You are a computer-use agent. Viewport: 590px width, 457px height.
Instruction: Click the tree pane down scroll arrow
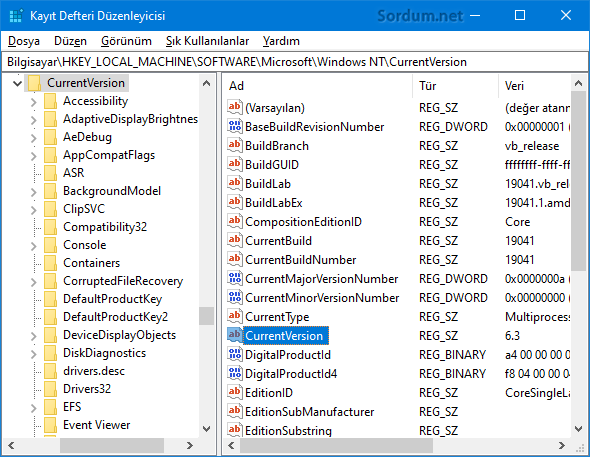pyautogui.click(x=206, y=428)
